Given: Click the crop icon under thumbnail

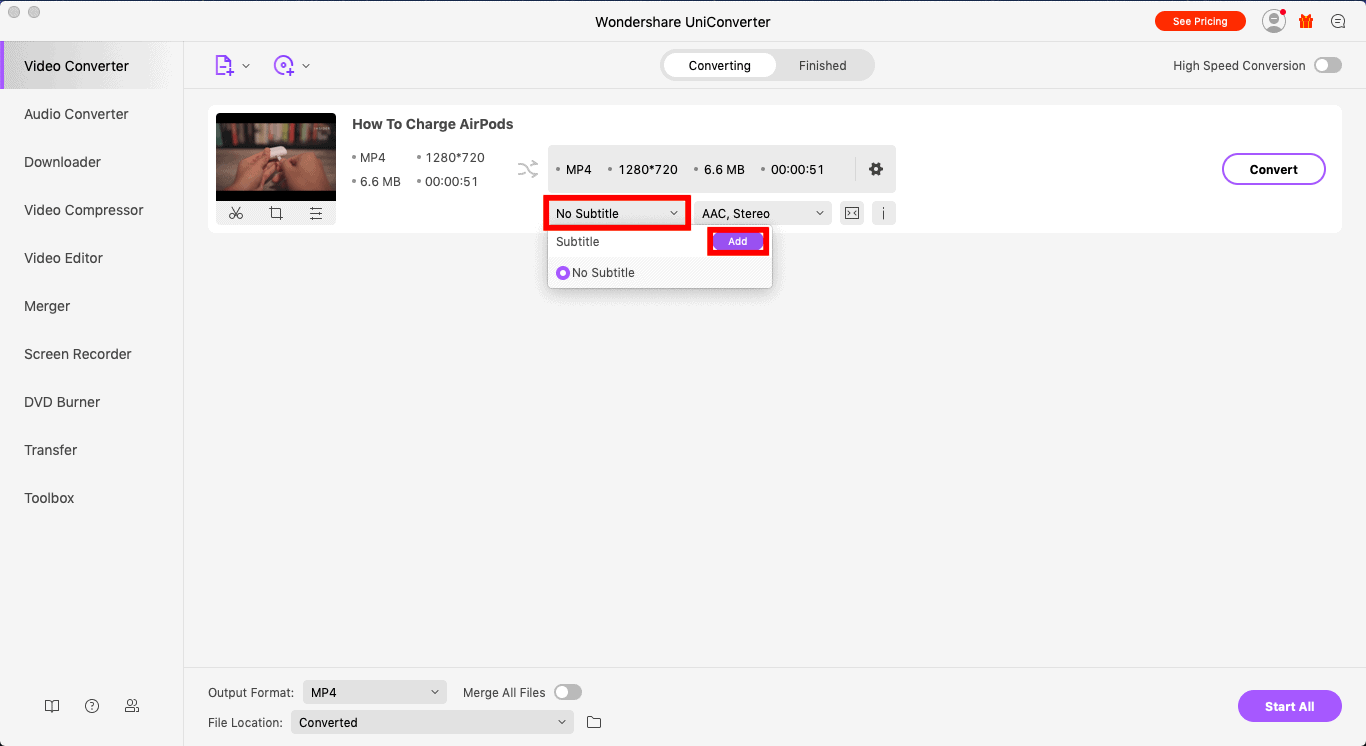Looking at the screenshot, I should [x=276, y=213].
